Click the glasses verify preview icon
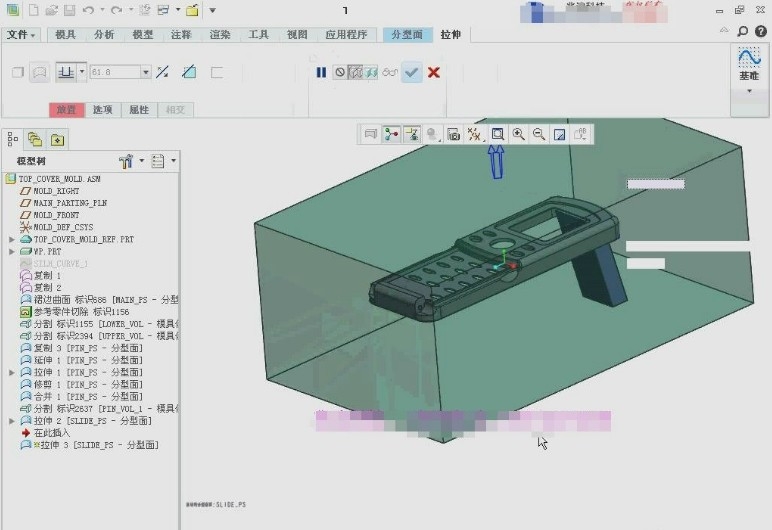772x530 pixels. [x=390, y=72]
